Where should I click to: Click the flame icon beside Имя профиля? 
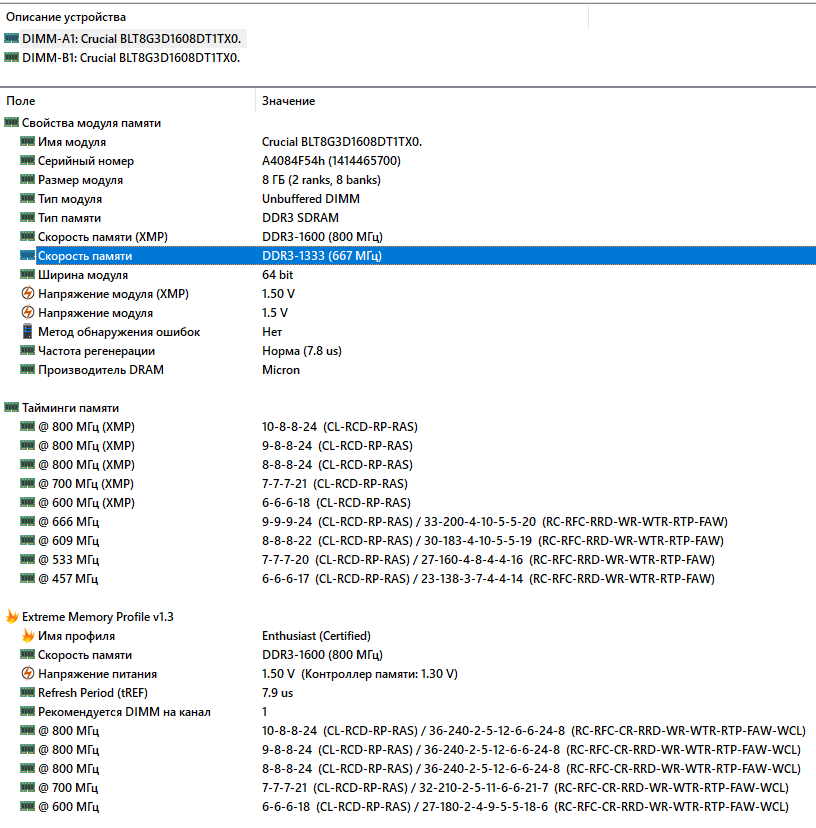[27, 635]
